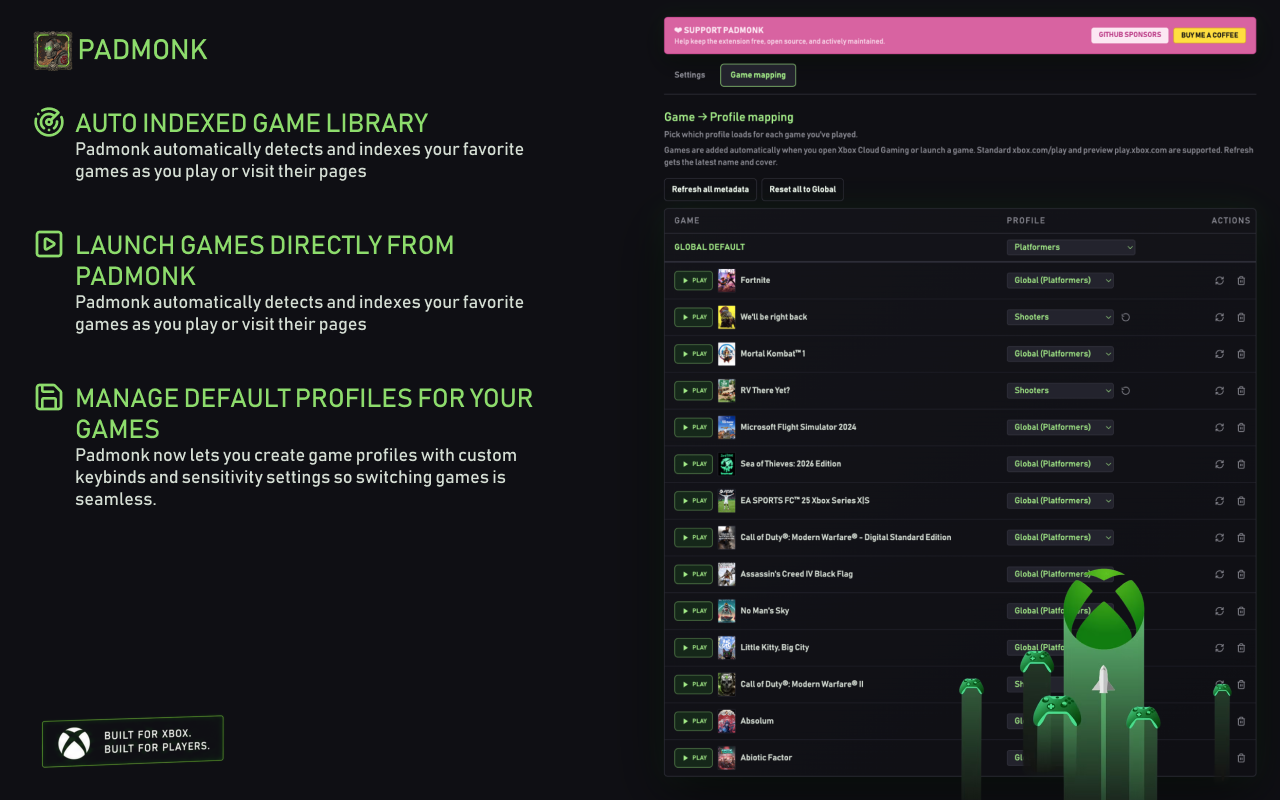Refresh metadata for Microsoft Flight Simulator 2024
The width and height of the screenshot is (1280, 800).
pos(1219,427)
